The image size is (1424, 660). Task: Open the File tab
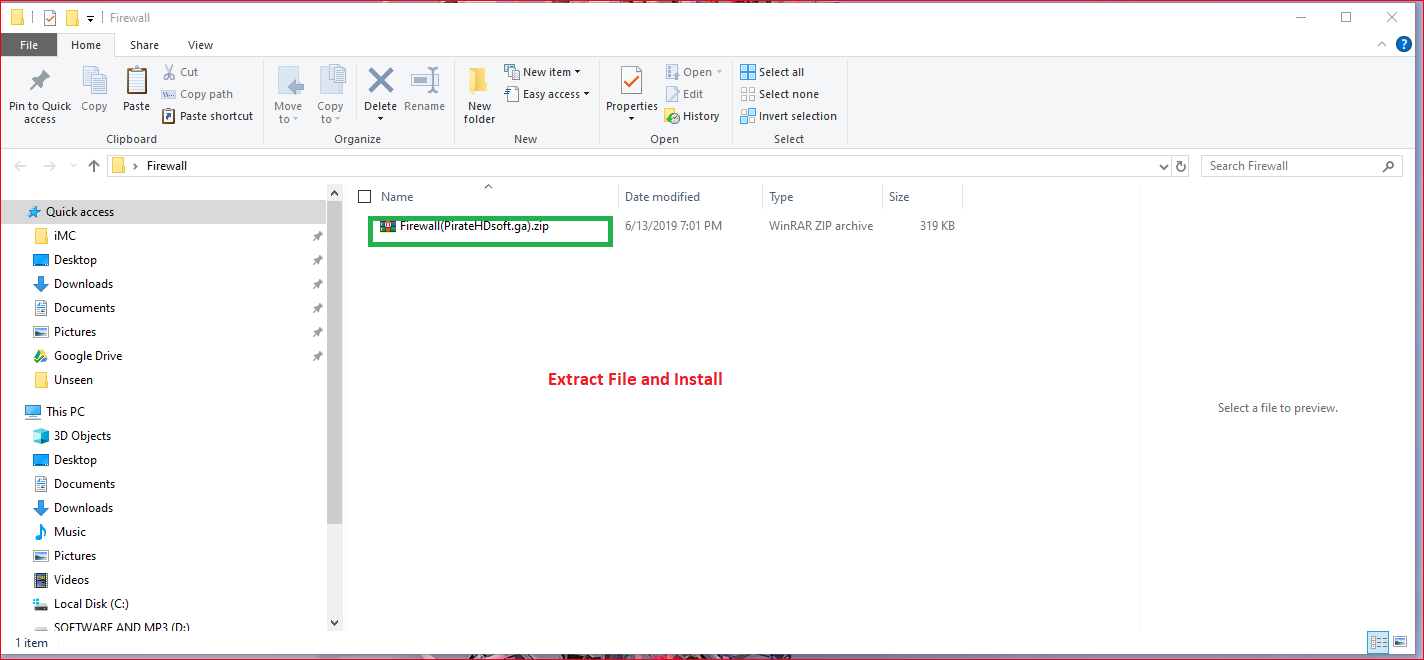pos(29,45)
